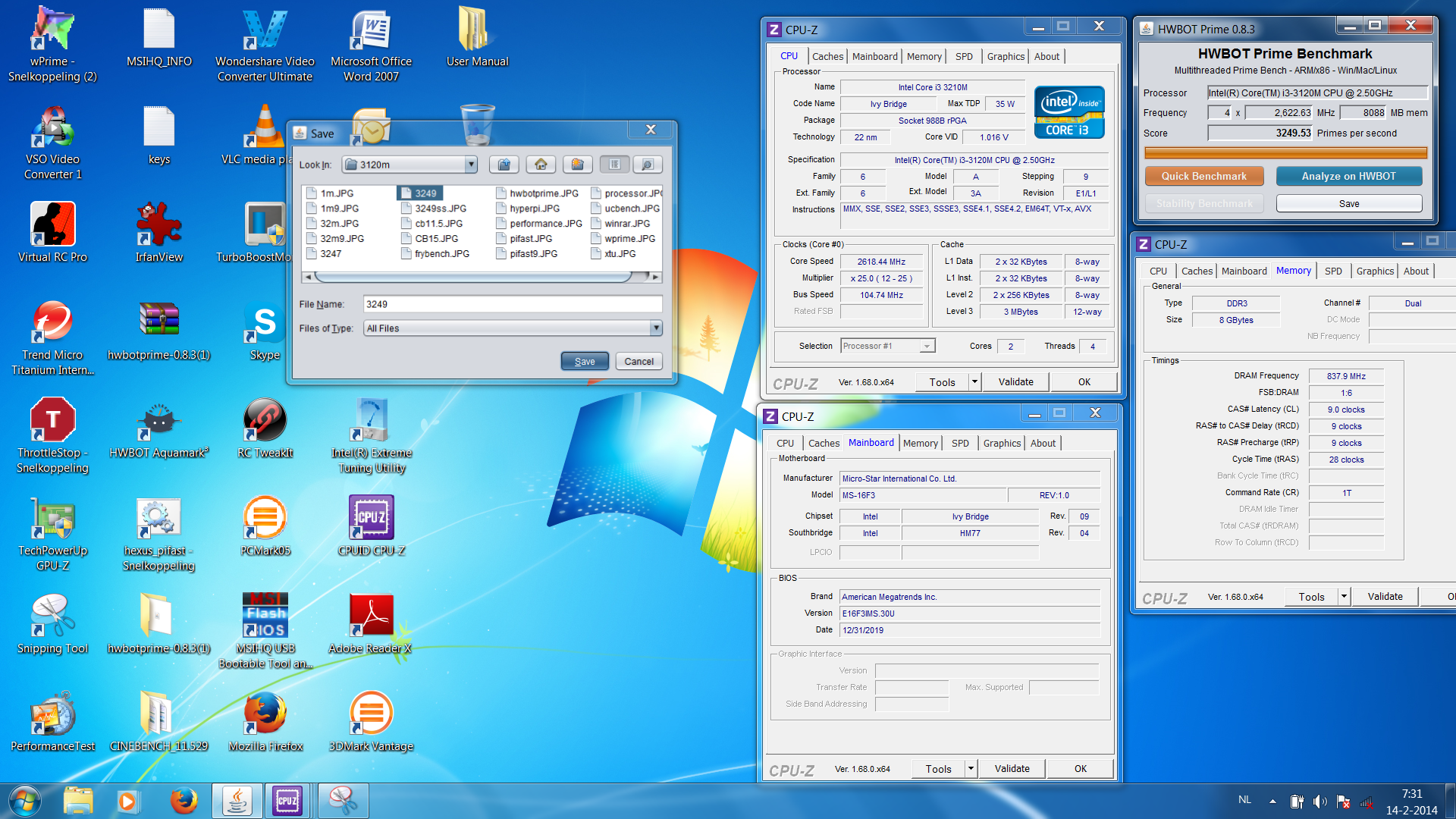Click the CPU-Z taskbar button
This screenshot has width=1456, height=819.
[x=287, y=801]
